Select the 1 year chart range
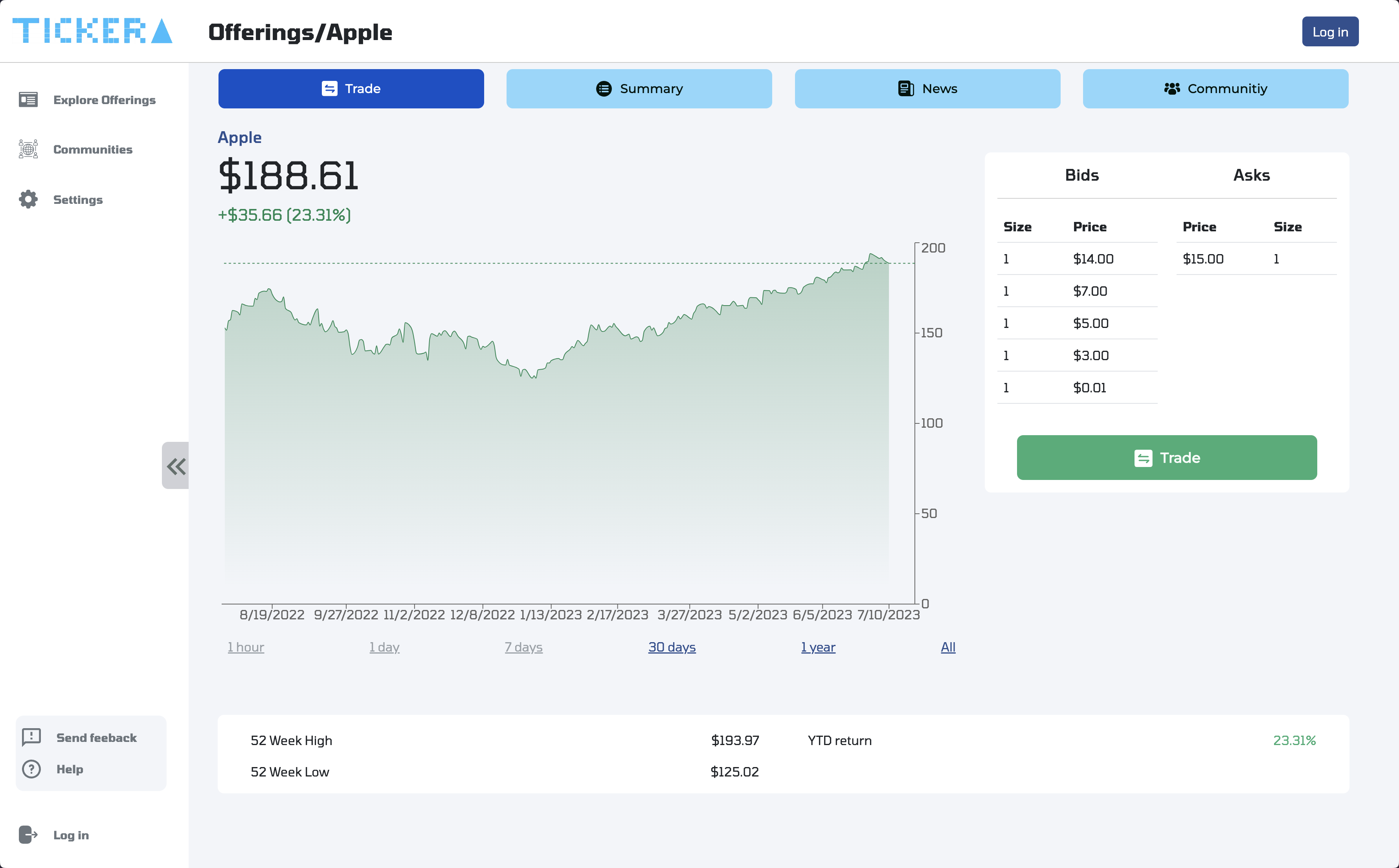This screenshot has height=868, width=1399. click(819, 647)
